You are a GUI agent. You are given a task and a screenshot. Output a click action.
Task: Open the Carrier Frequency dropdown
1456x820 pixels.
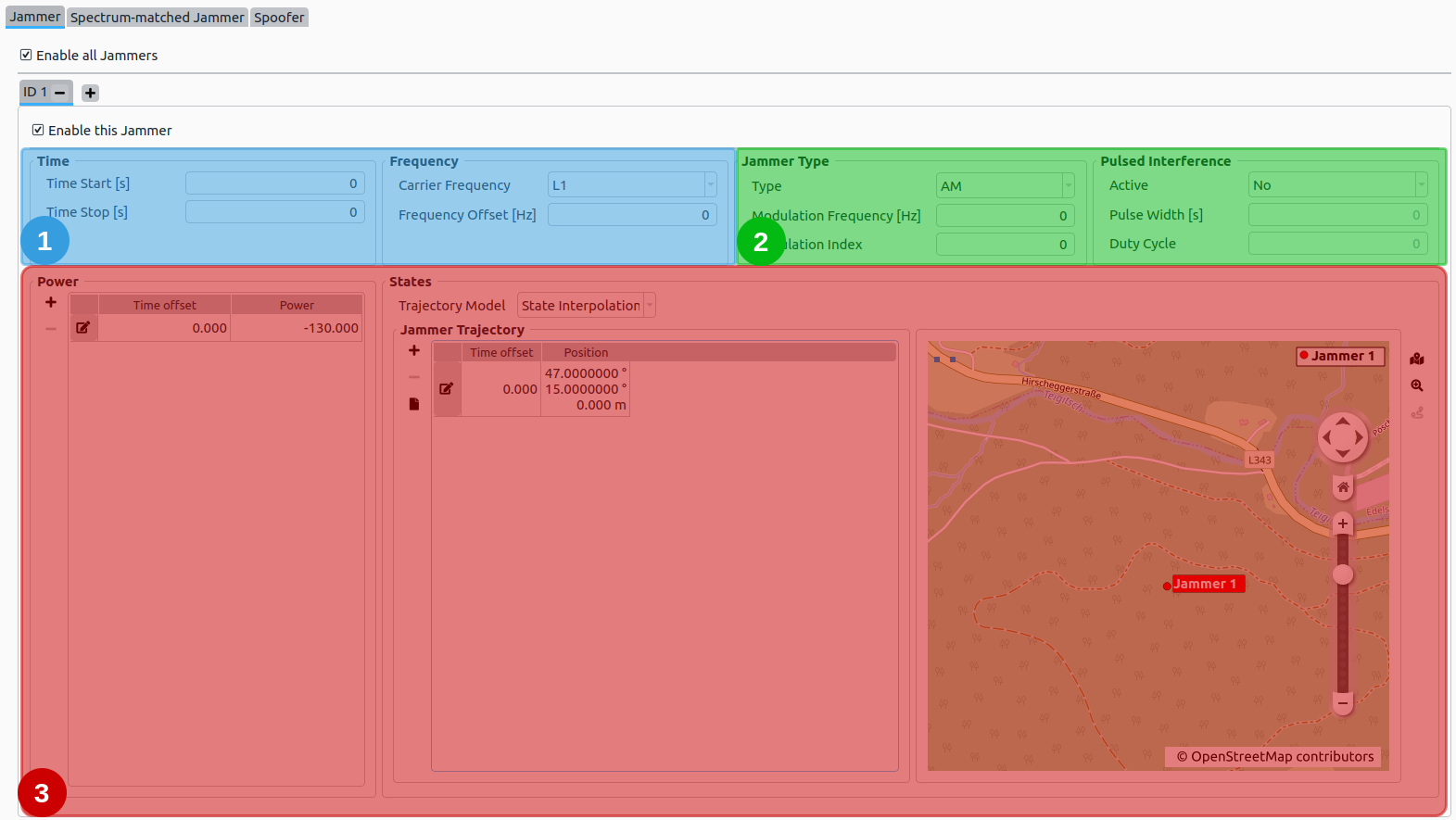point(710,185)
